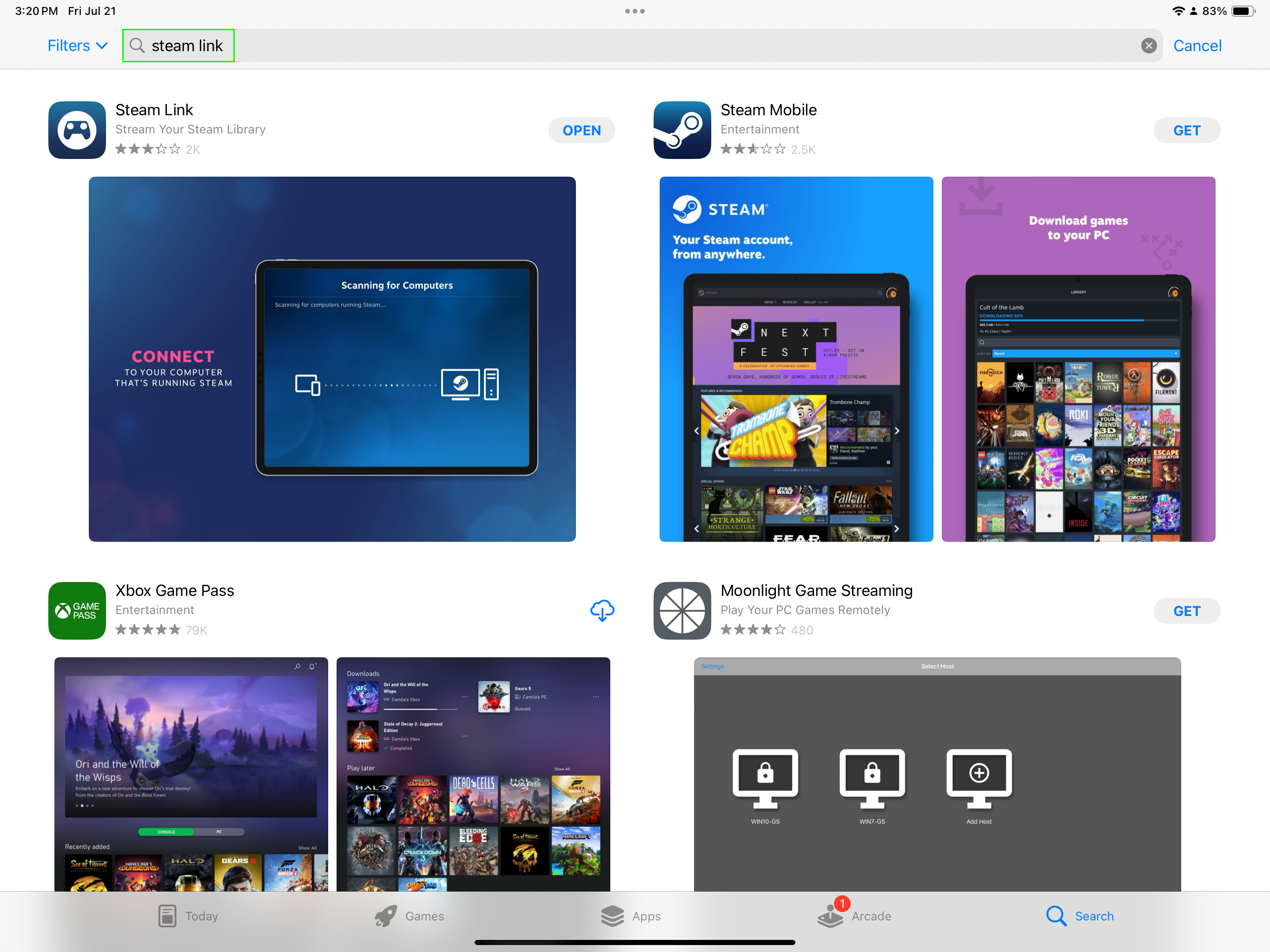This screenshot has height=952, width=1270.
Task: Clear the search field with the X icon
Action: pos(1148,46)
